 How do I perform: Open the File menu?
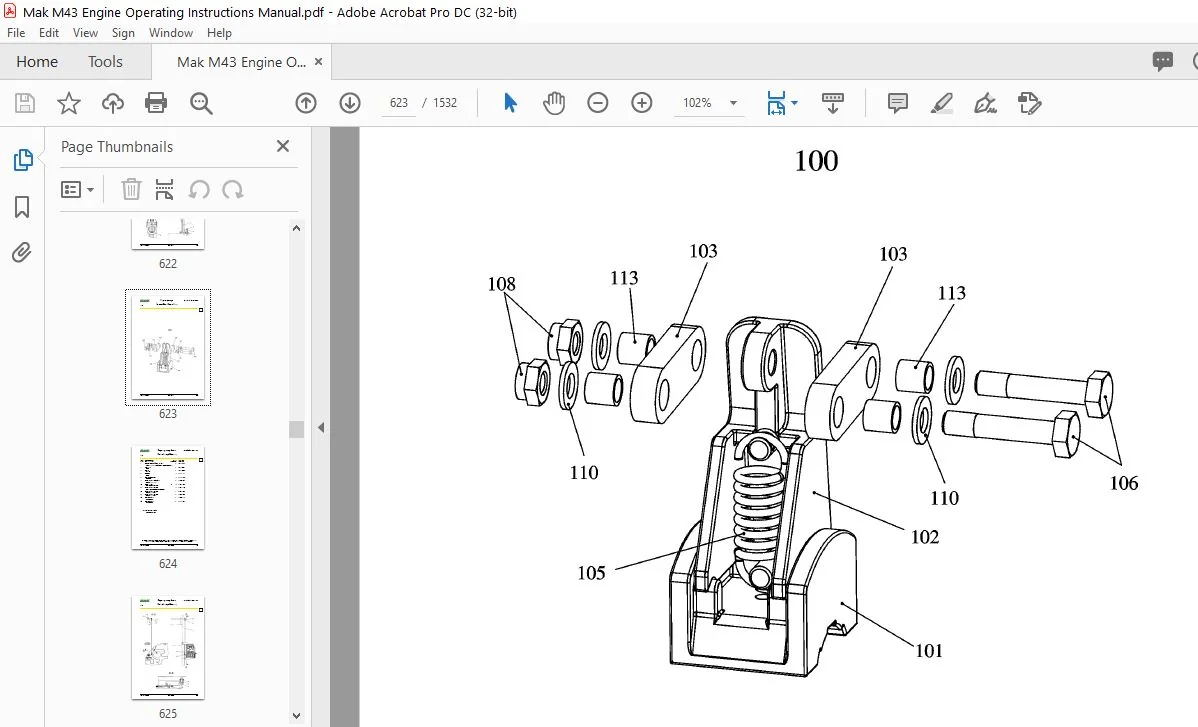click(16, 33)
